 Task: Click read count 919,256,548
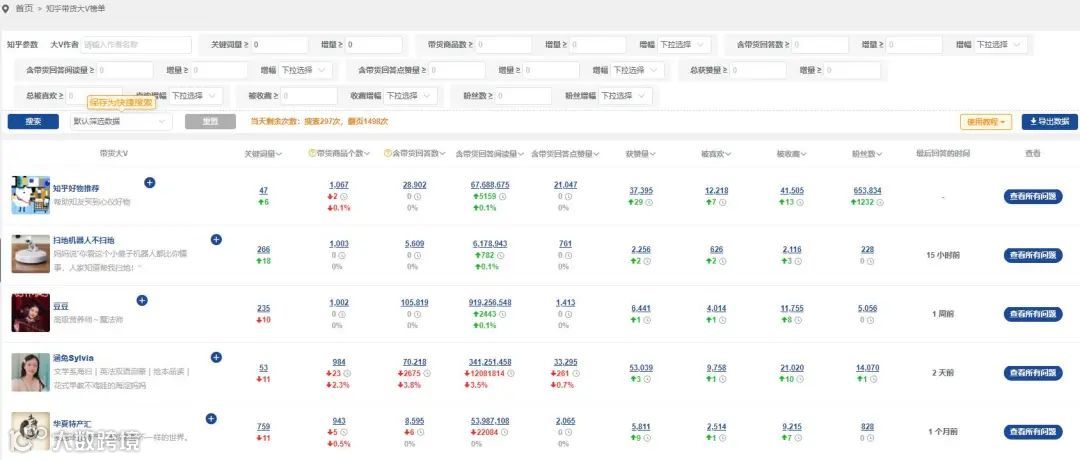click(490, 302)
